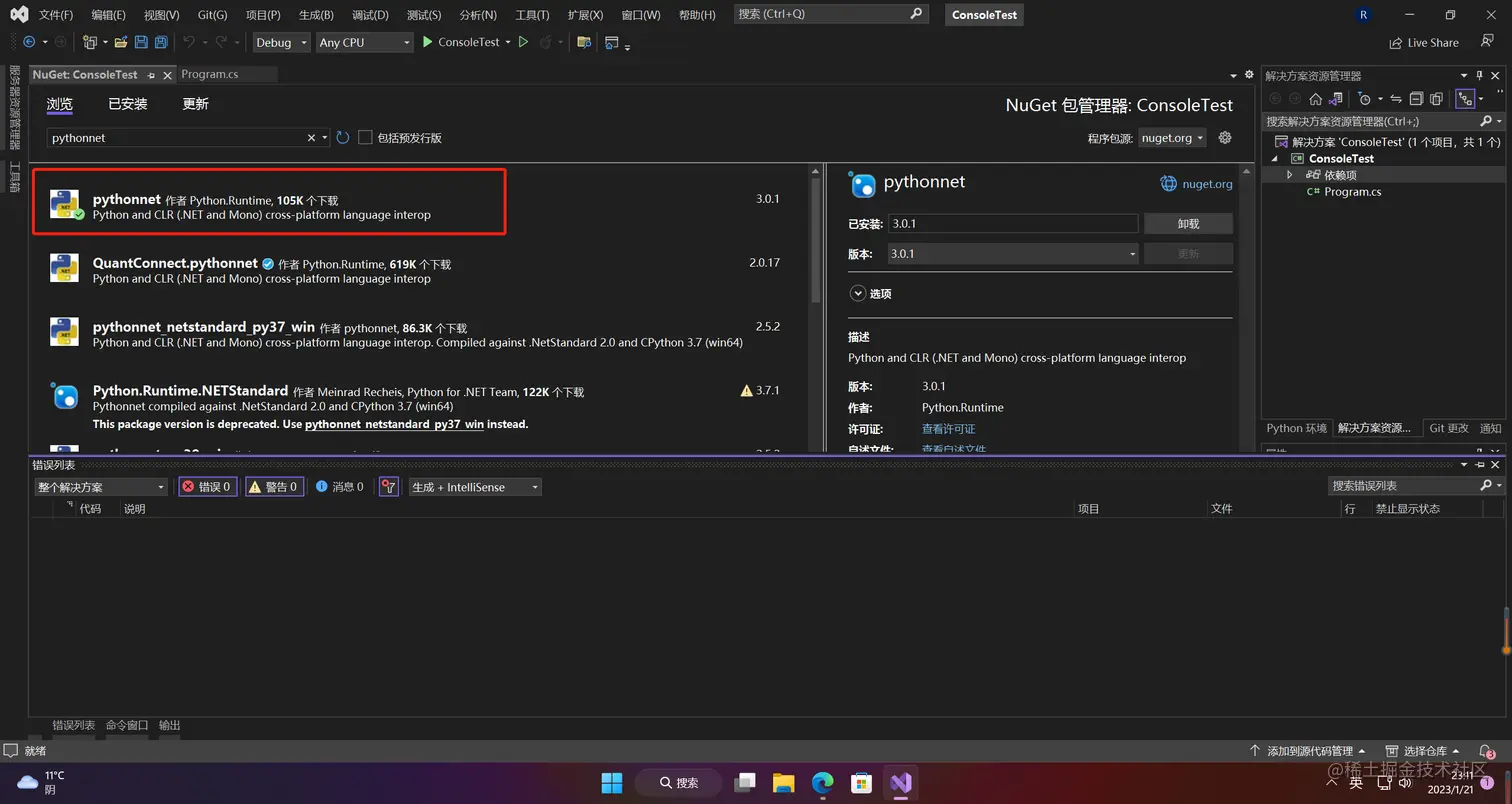Image resolution: width=1512 pixels, height=804 pixels.
Task: Click the search magnifier in top search box
Action: point(917,14)
